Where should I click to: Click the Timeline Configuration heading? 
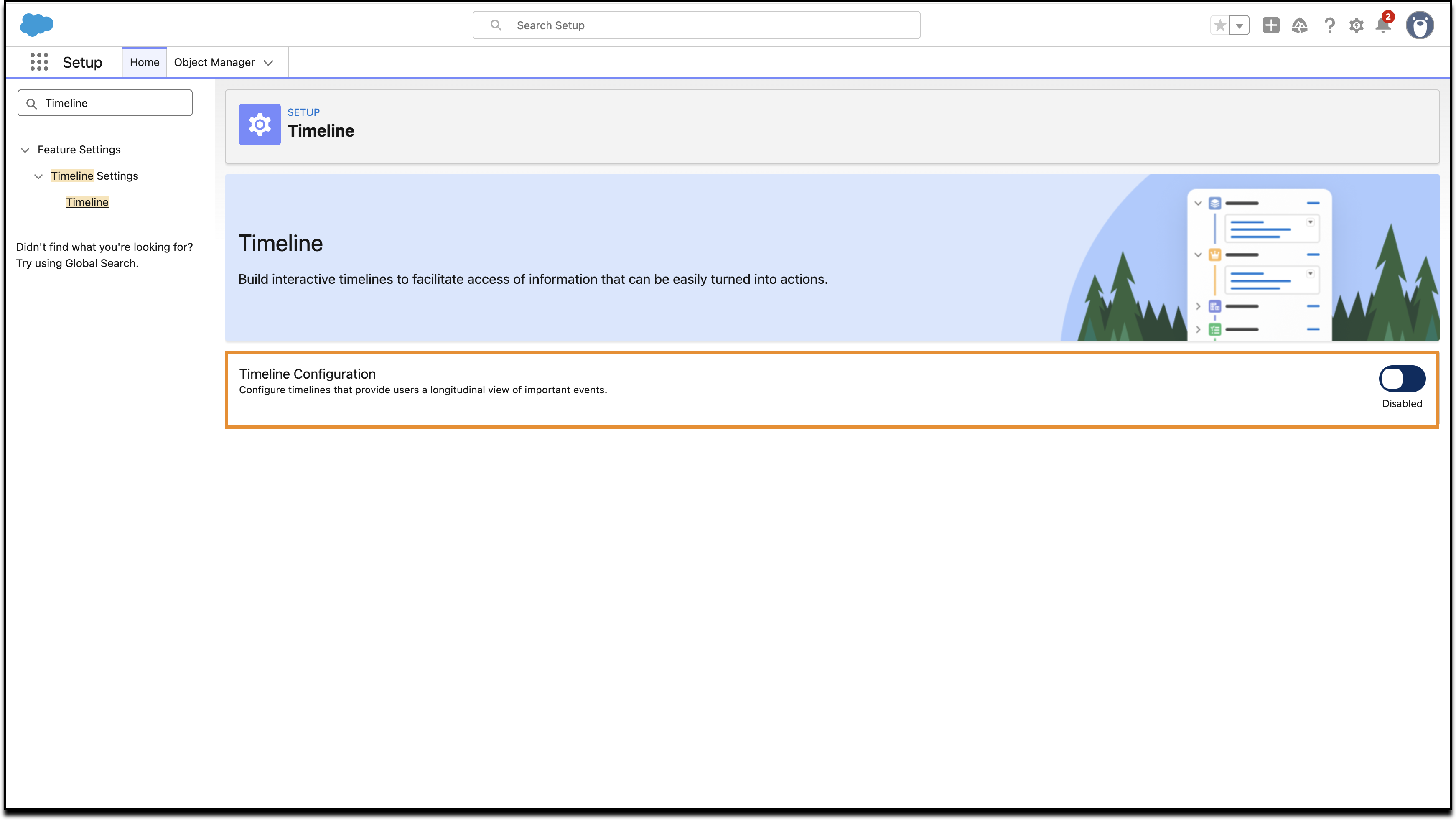308,374
